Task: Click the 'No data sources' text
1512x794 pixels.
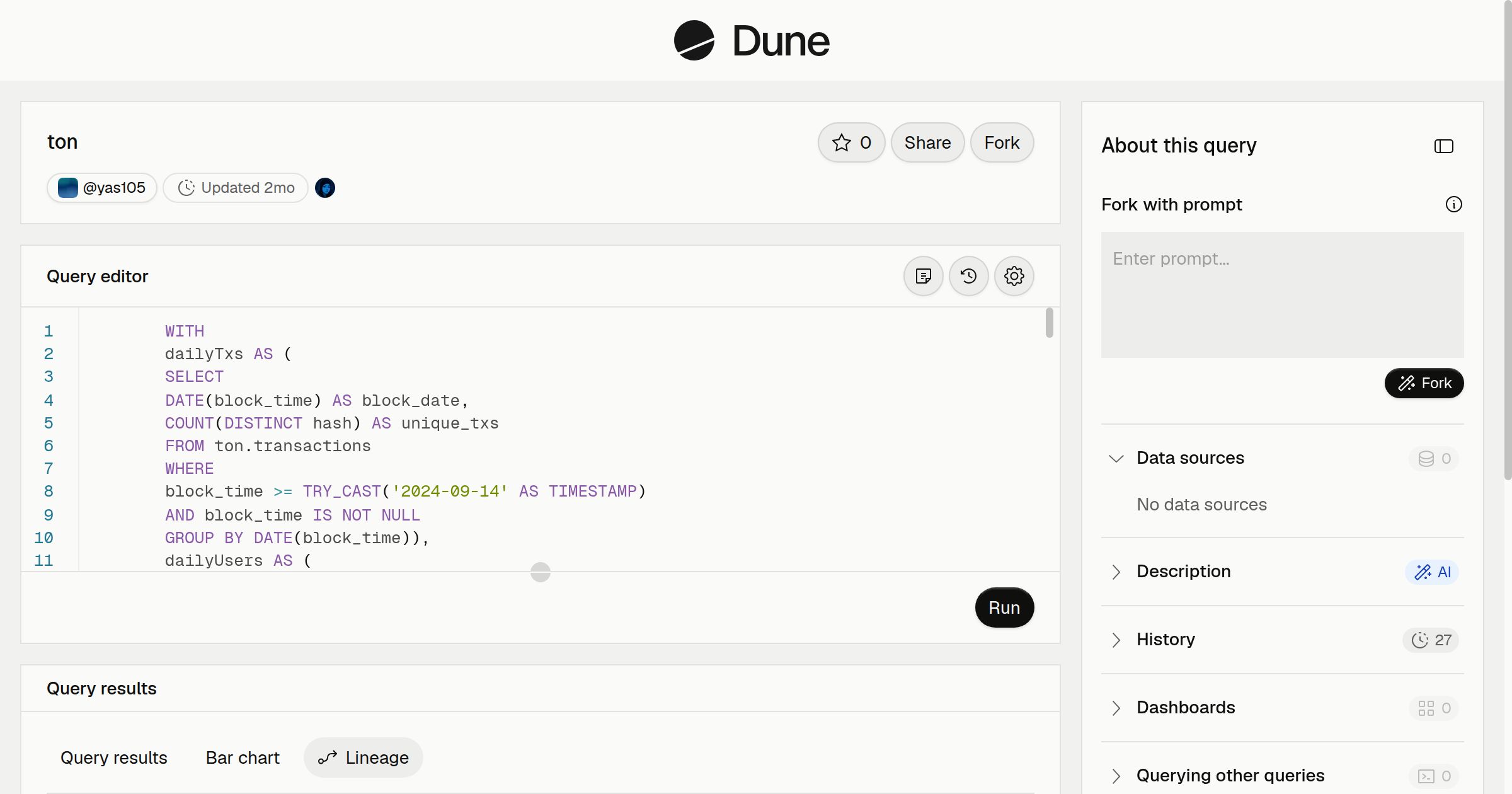Action: [x=1201, y=505]
